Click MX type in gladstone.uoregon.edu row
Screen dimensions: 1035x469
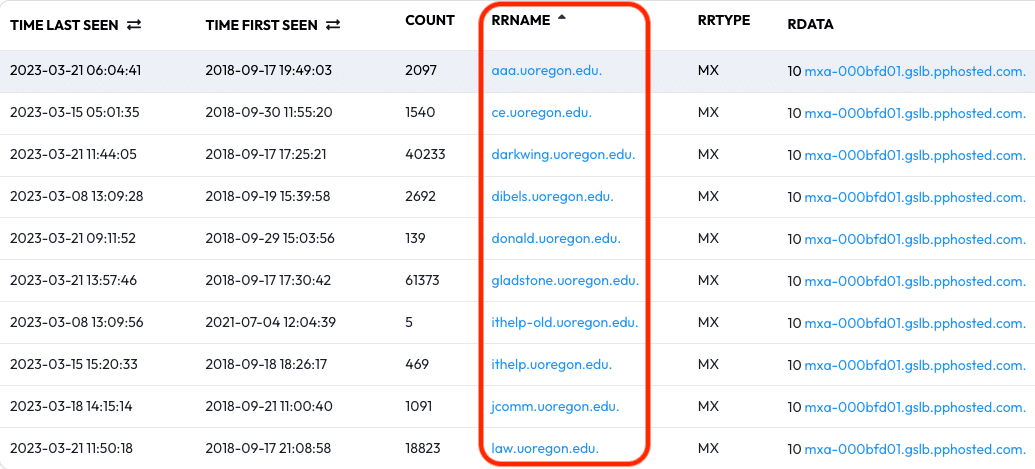(x=708, y=280)
